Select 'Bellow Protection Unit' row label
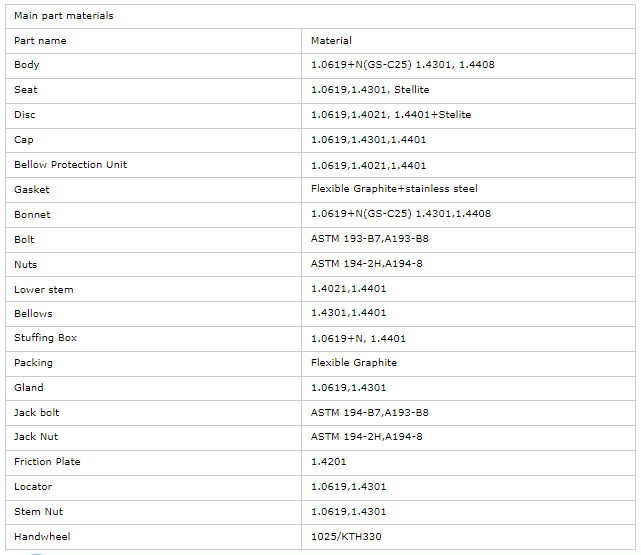 tap(70, 165)
